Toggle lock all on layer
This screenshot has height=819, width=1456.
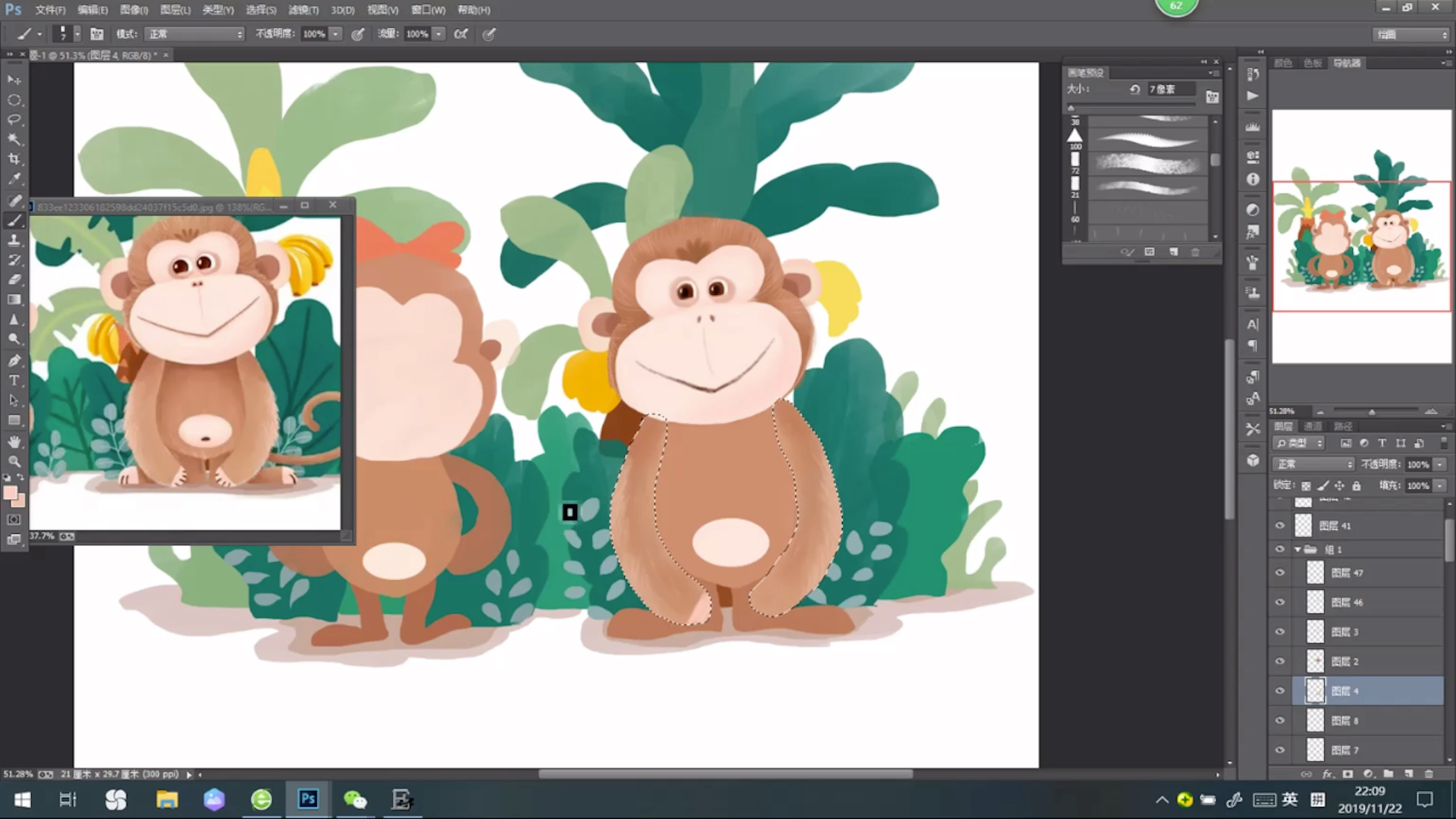pyautogui.click(x=1357, y=485)
